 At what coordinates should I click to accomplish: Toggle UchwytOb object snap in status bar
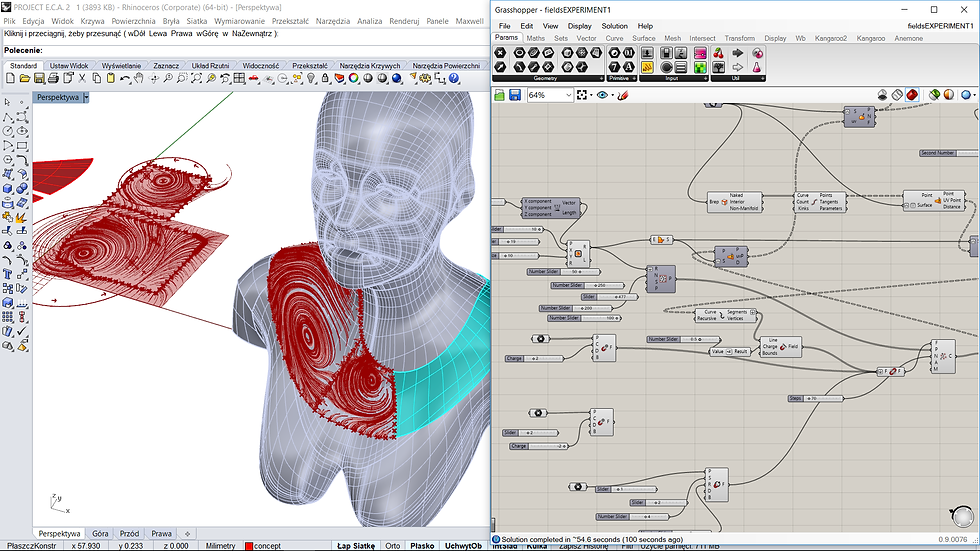[x=463, y=545]
